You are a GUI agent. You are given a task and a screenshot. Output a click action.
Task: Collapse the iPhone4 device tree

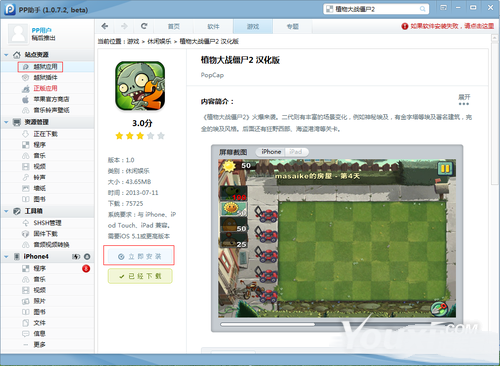tap(6, 257)
